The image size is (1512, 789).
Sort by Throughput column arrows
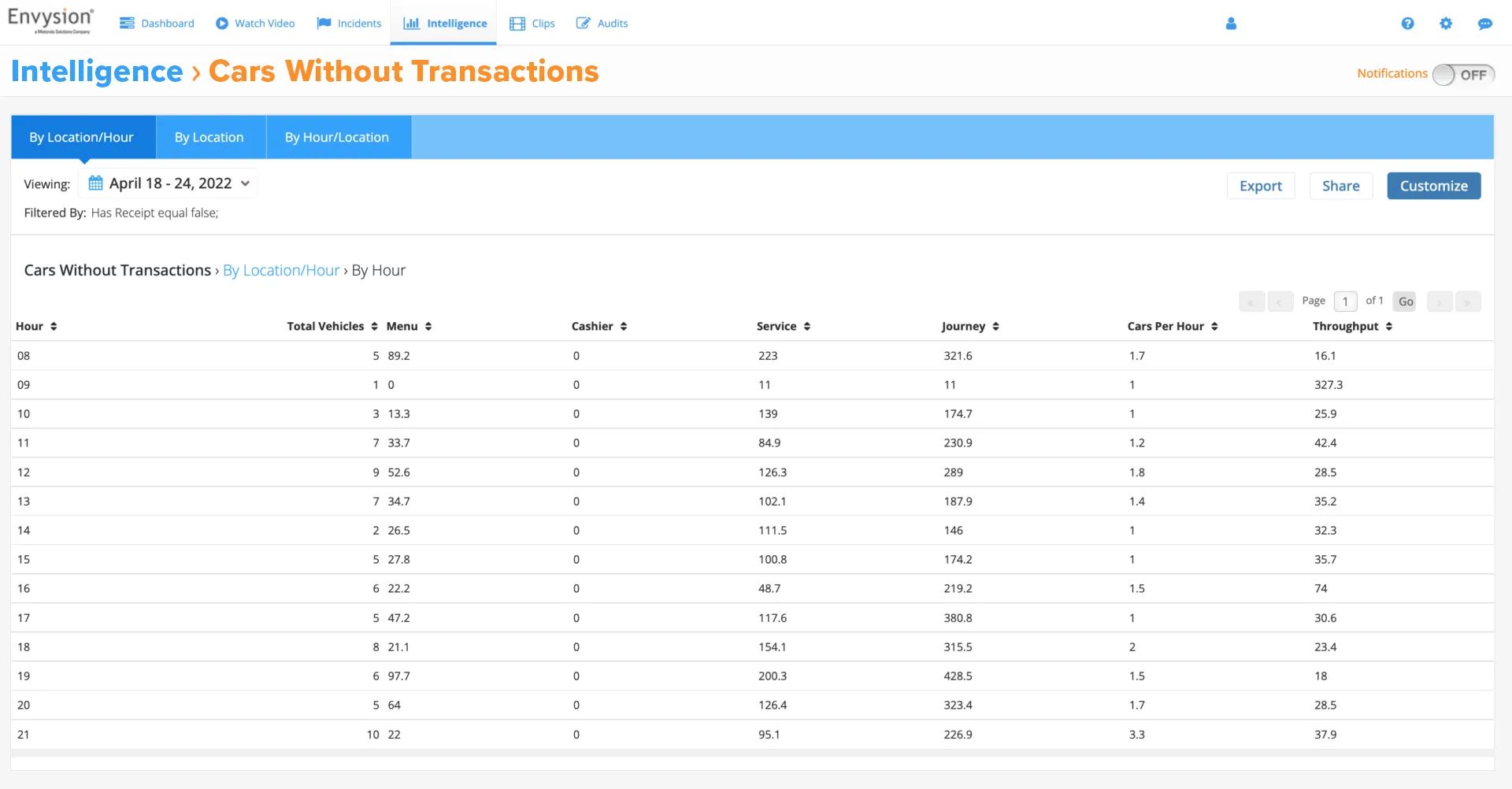click(1389, 327)
